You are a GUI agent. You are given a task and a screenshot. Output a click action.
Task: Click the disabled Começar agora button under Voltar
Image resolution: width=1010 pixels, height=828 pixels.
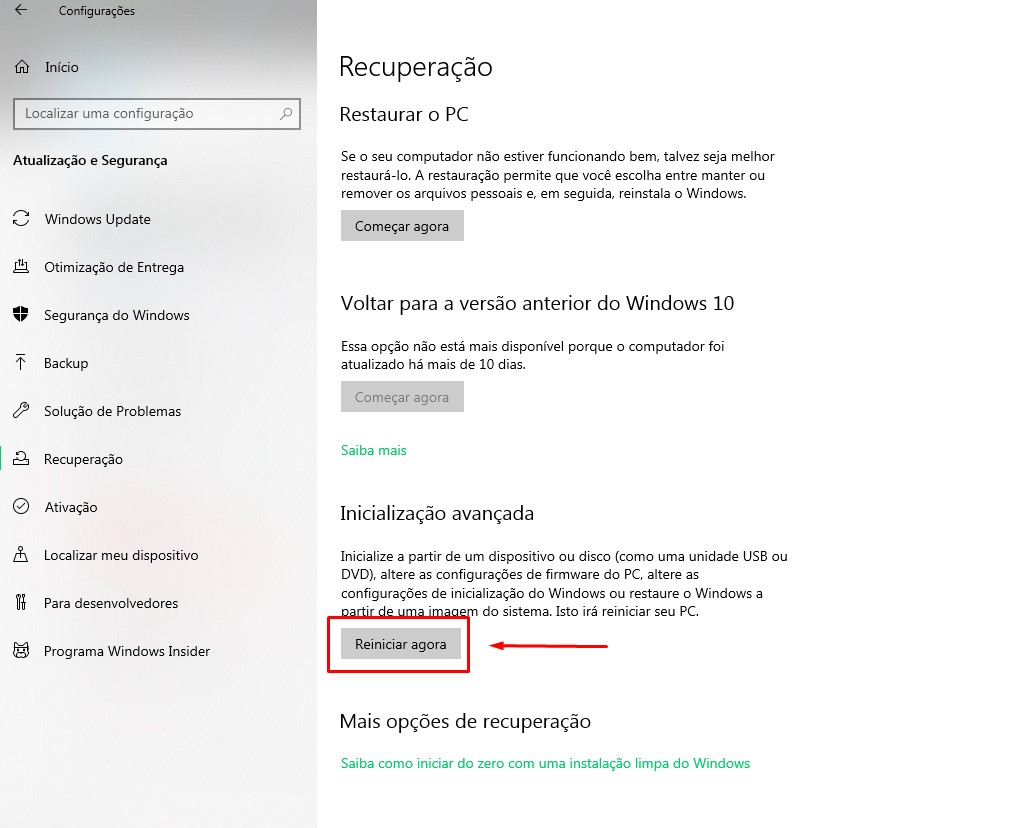[x=402, y=397]
